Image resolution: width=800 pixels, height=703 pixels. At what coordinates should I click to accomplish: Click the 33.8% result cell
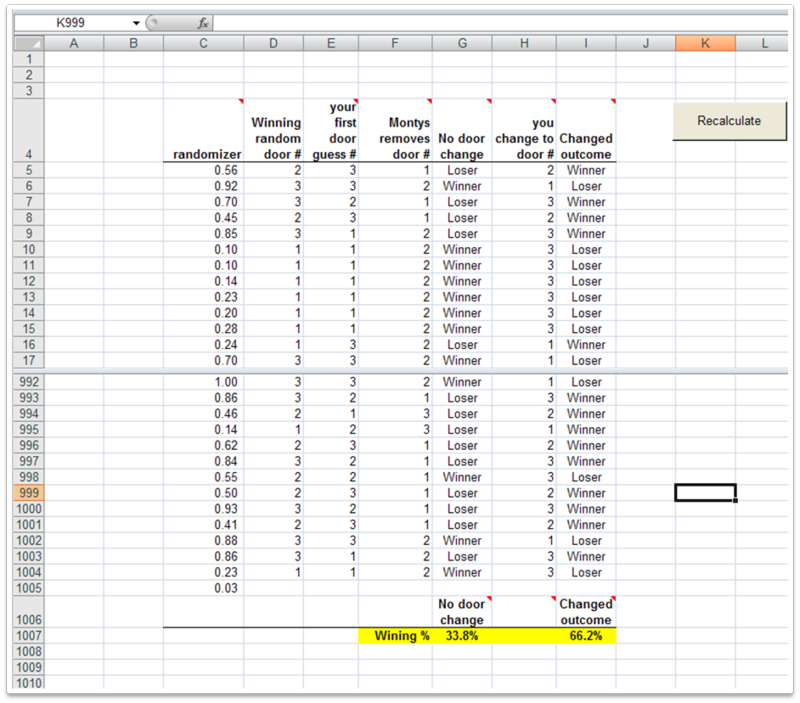[x=462, y=636]
